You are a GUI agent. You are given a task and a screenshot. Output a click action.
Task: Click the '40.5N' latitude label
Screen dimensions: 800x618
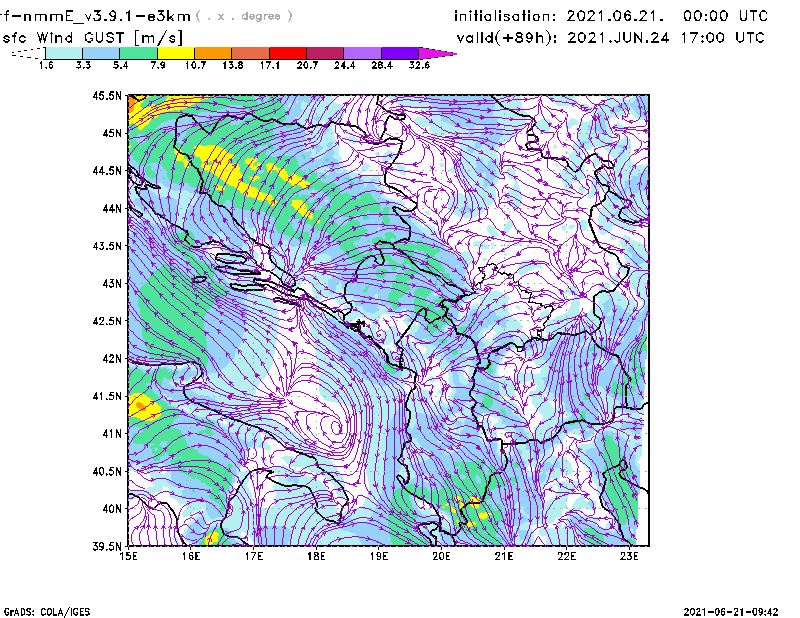[107, 472]
